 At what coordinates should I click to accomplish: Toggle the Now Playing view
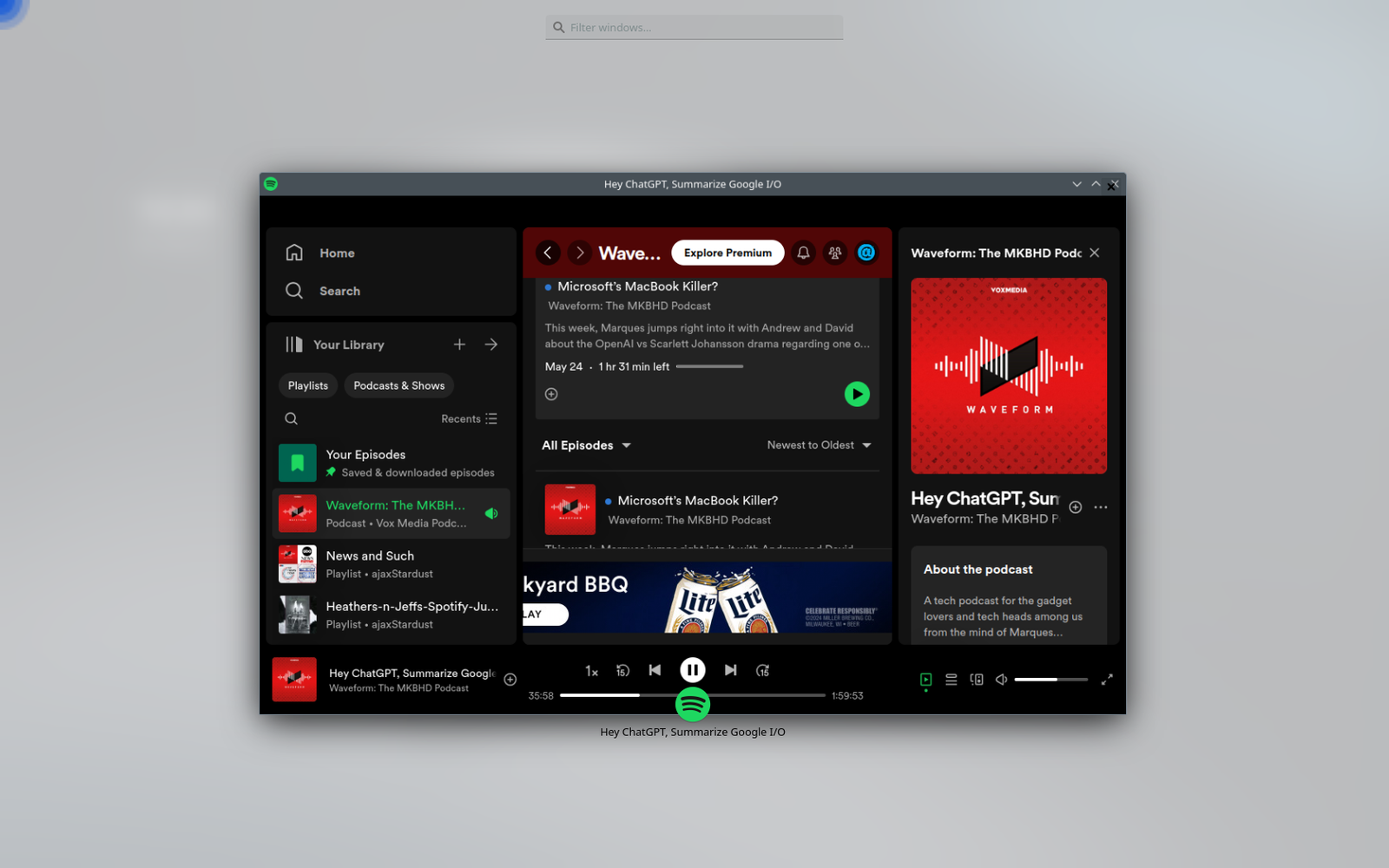(x=926, y=680)
